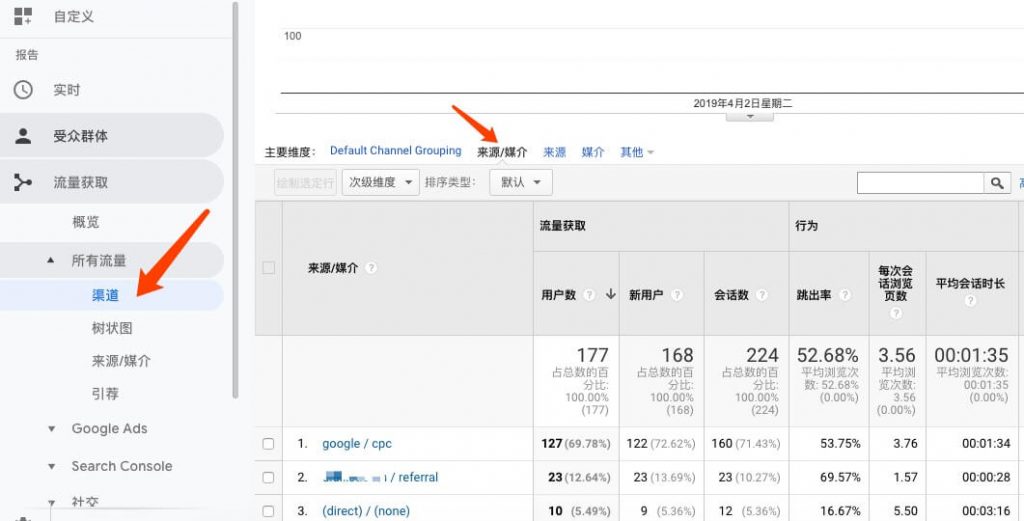Check the referral row checkbox
Viewport: 1024px width, 521px height.
coord(268,477)
